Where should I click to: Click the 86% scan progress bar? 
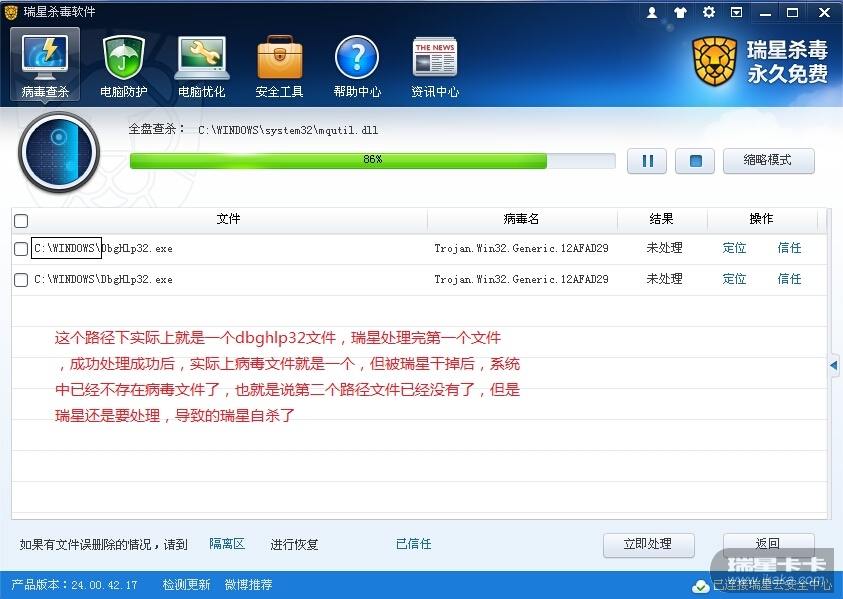[373, 160]
